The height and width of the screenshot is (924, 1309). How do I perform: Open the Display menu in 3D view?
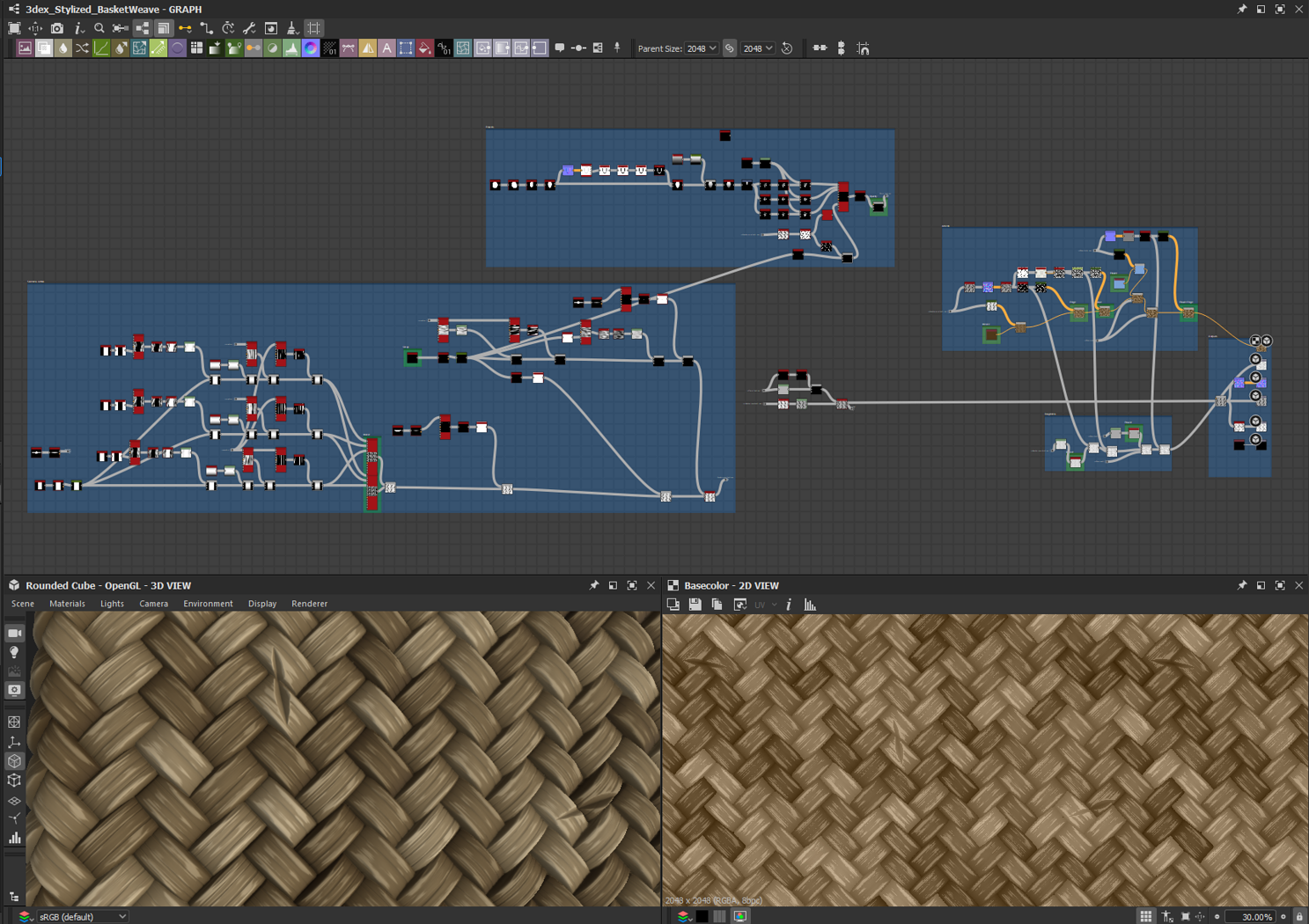(262, 604)
